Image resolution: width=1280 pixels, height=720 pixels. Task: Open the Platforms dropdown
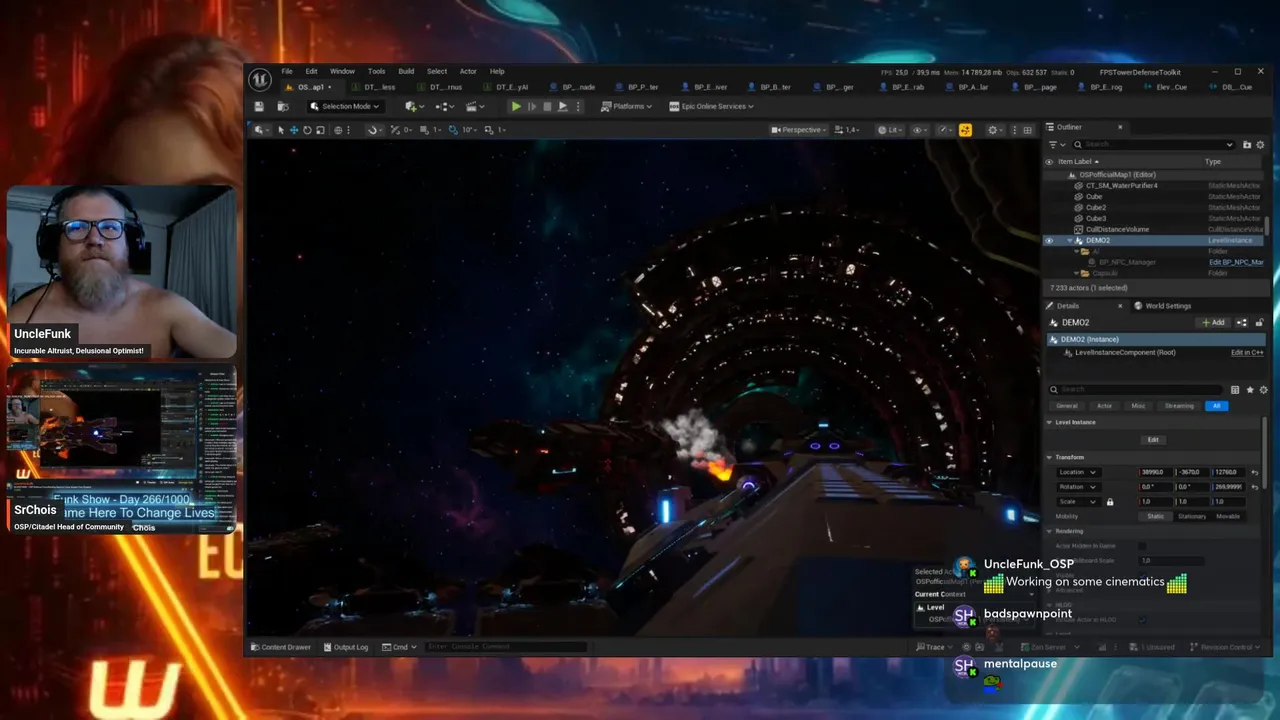coord(627,106)
